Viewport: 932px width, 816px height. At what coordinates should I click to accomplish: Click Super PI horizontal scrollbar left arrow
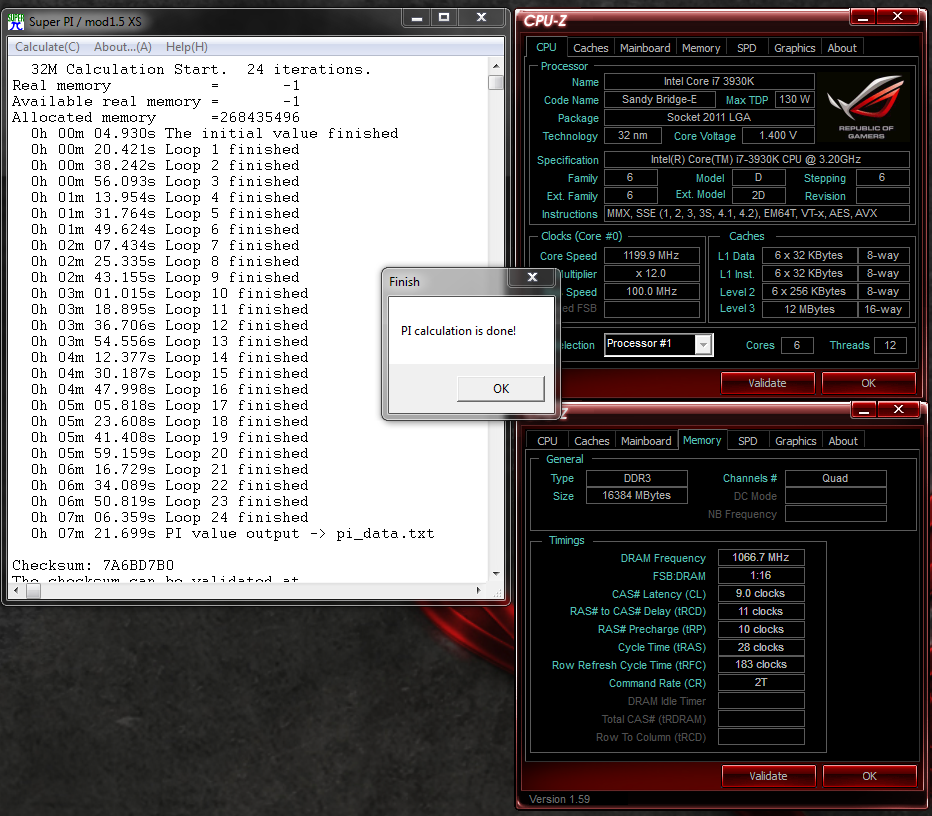point(16,591)
